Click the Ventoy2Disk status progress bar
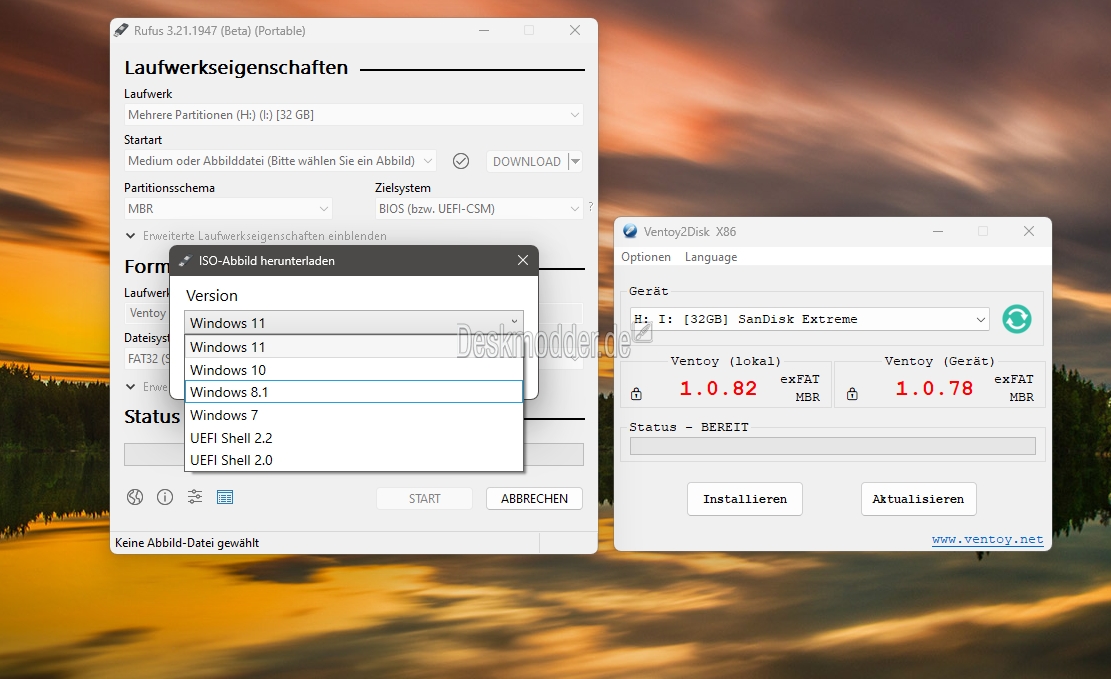1111x679 pixels. point(833,446)
